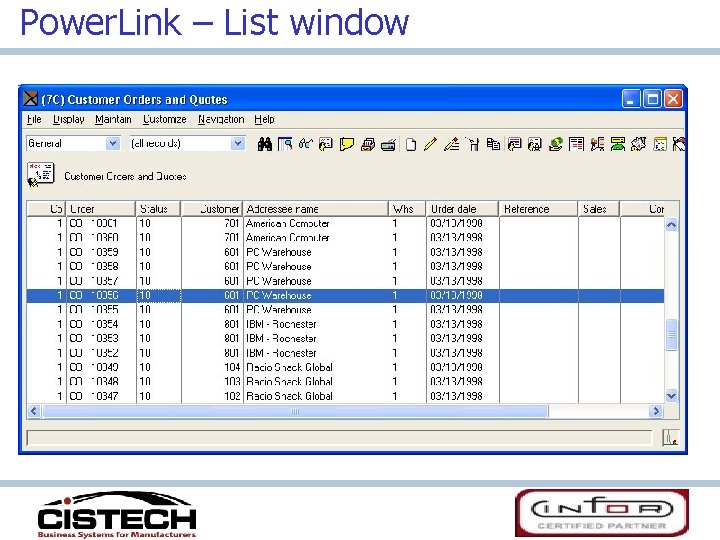Click the copy documents icon
Screen dimensions: 720x540
494,144
